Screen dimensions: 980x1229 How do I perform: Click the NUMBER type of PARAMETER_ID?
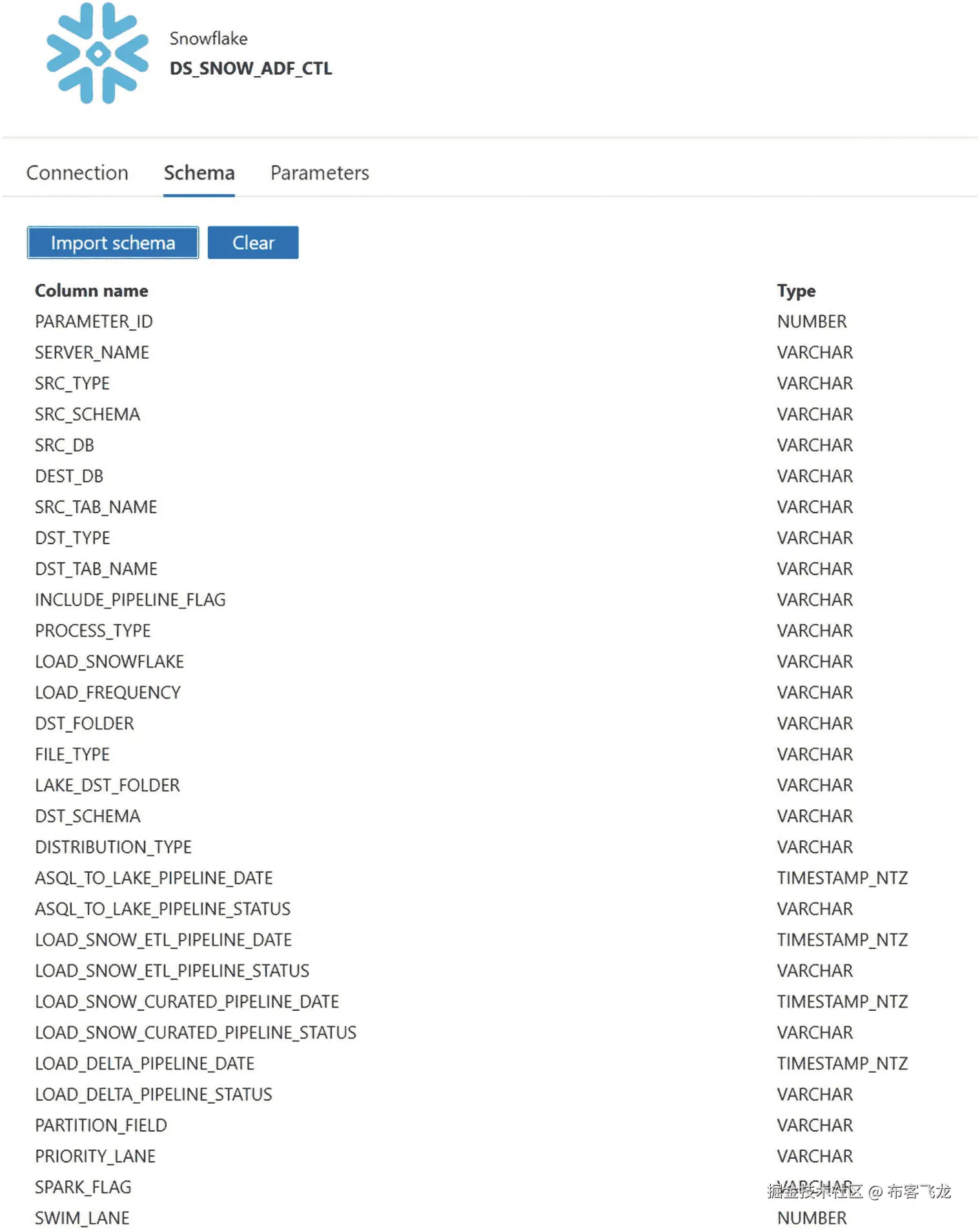[x=812, y=321]
